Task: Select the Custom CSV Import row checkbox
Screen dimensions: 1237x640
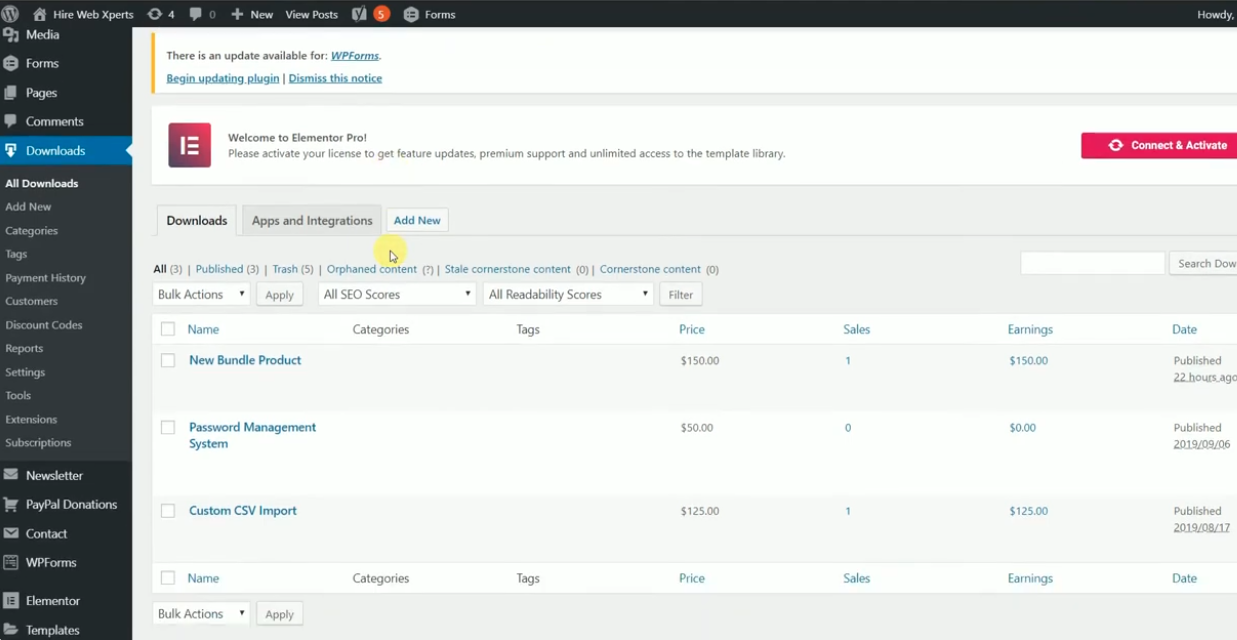Action: click(x=168, y=511)
